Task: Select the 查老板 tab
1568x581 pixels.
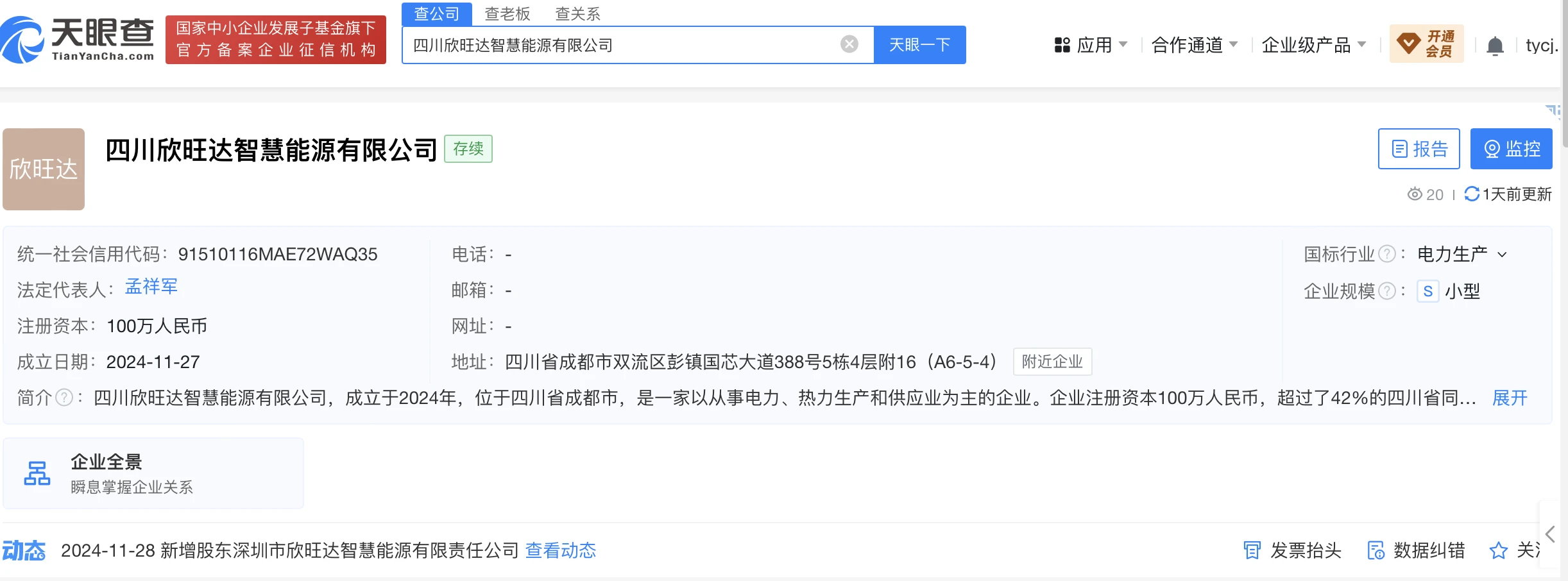Action: [507, 14]
